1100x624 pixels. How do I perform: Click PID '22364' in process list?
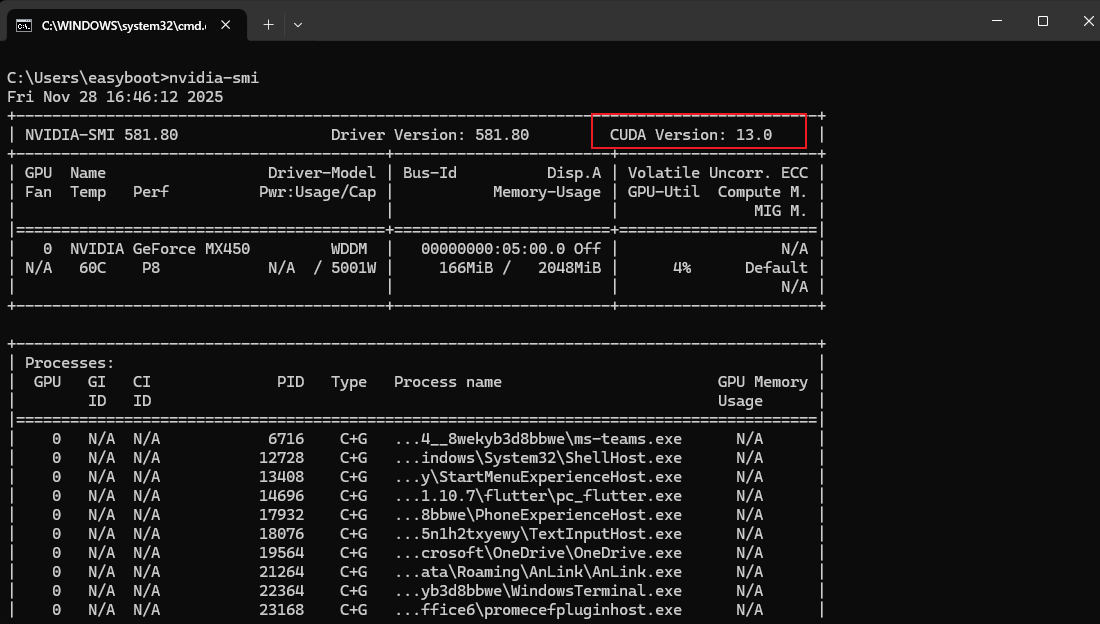[x=281, y=590]
